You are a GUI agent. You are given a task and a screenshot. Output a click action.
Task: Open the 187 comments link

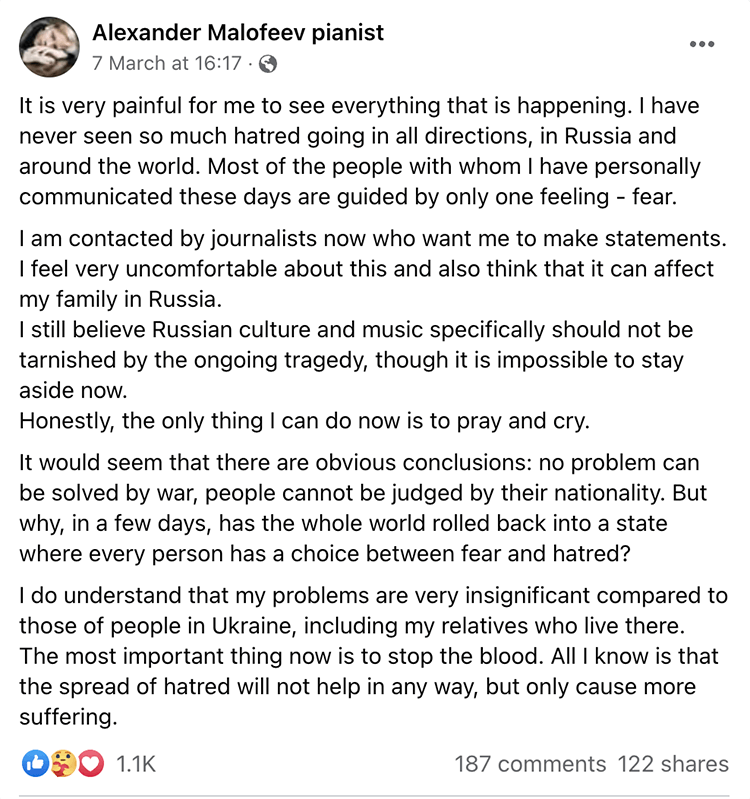[x=530, y=764]
